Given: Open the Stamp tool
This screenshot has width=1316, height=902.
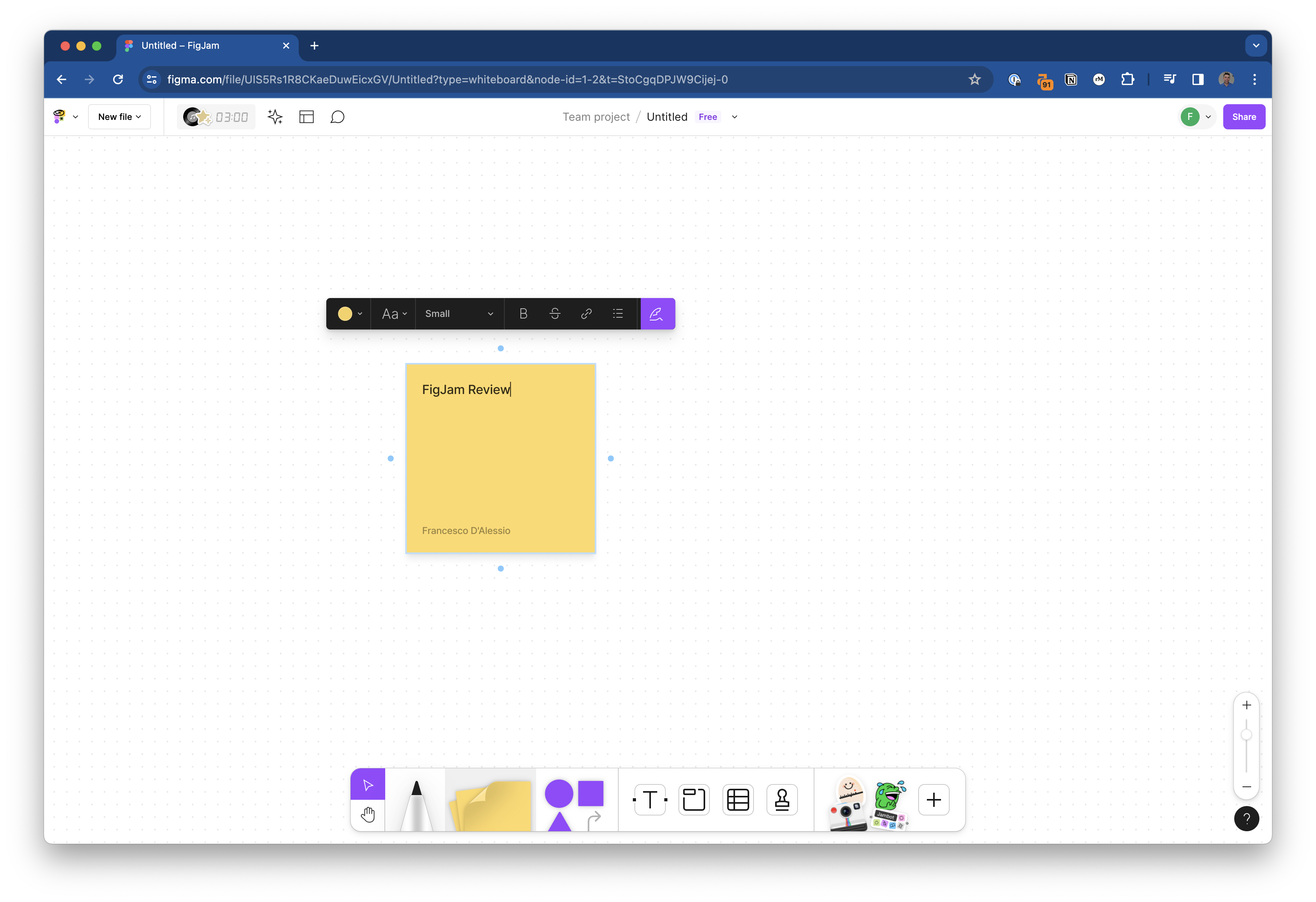Looking at the screenshot, I should pos(782,799).
